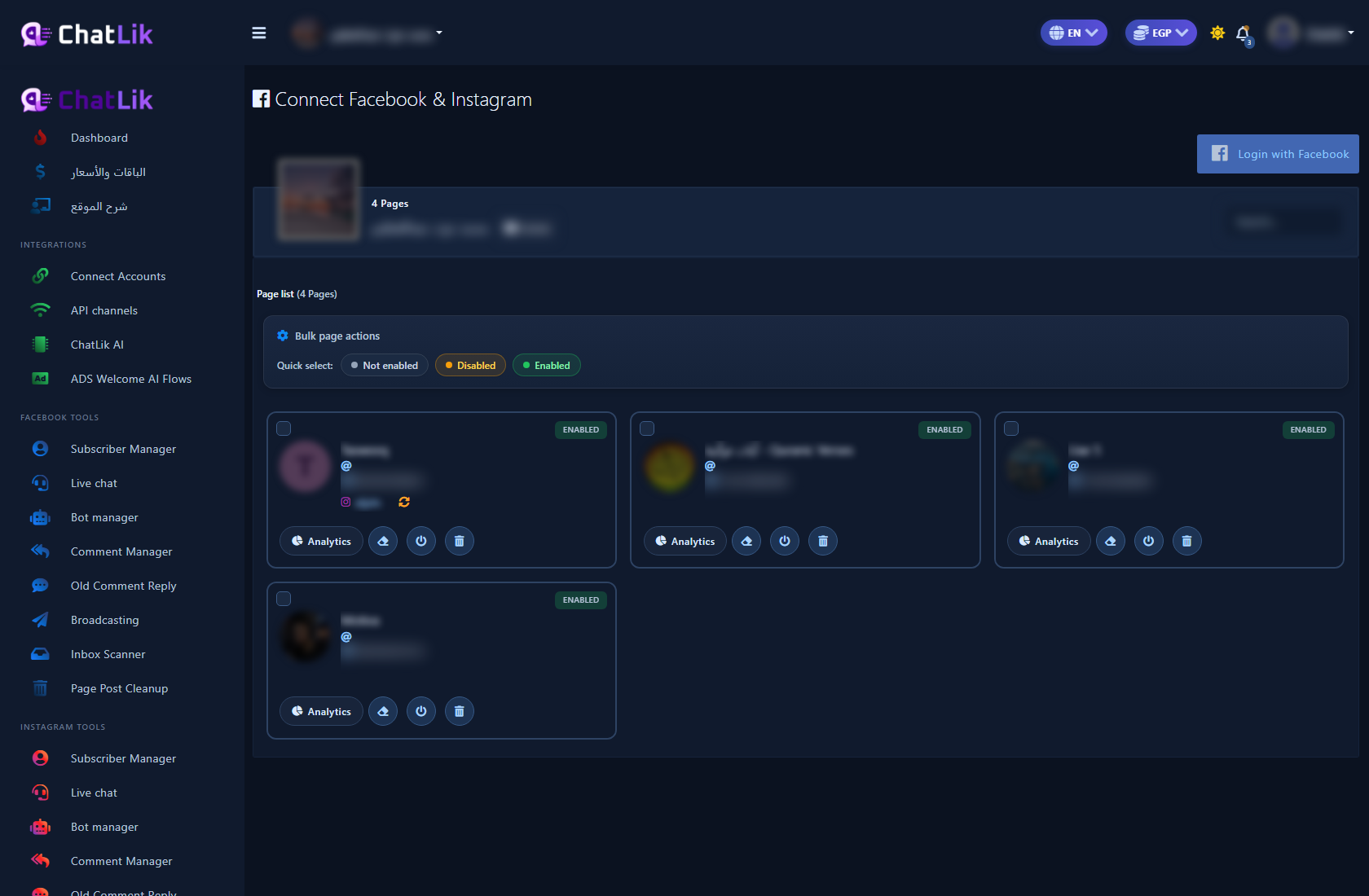
Task: Click trash icon on purple T page
Action: pos(460,541)
